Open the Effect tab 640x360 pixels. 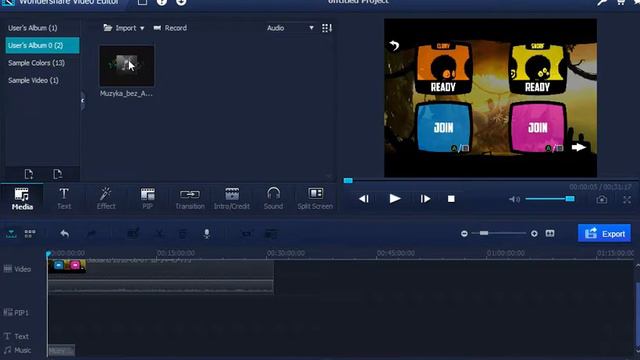point(106,199)
